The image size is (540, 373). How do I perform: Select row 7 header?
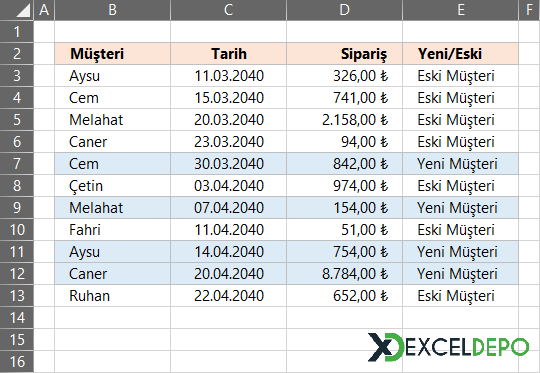tap(17, 164)
